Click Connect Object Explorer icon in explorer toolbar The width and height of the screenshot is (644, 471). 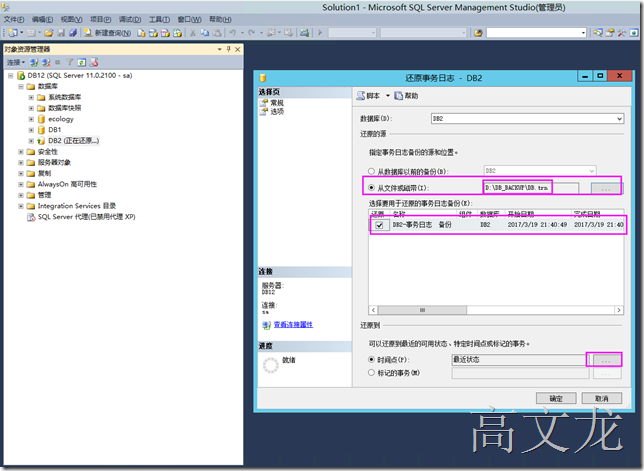click(x=34, y=62)
